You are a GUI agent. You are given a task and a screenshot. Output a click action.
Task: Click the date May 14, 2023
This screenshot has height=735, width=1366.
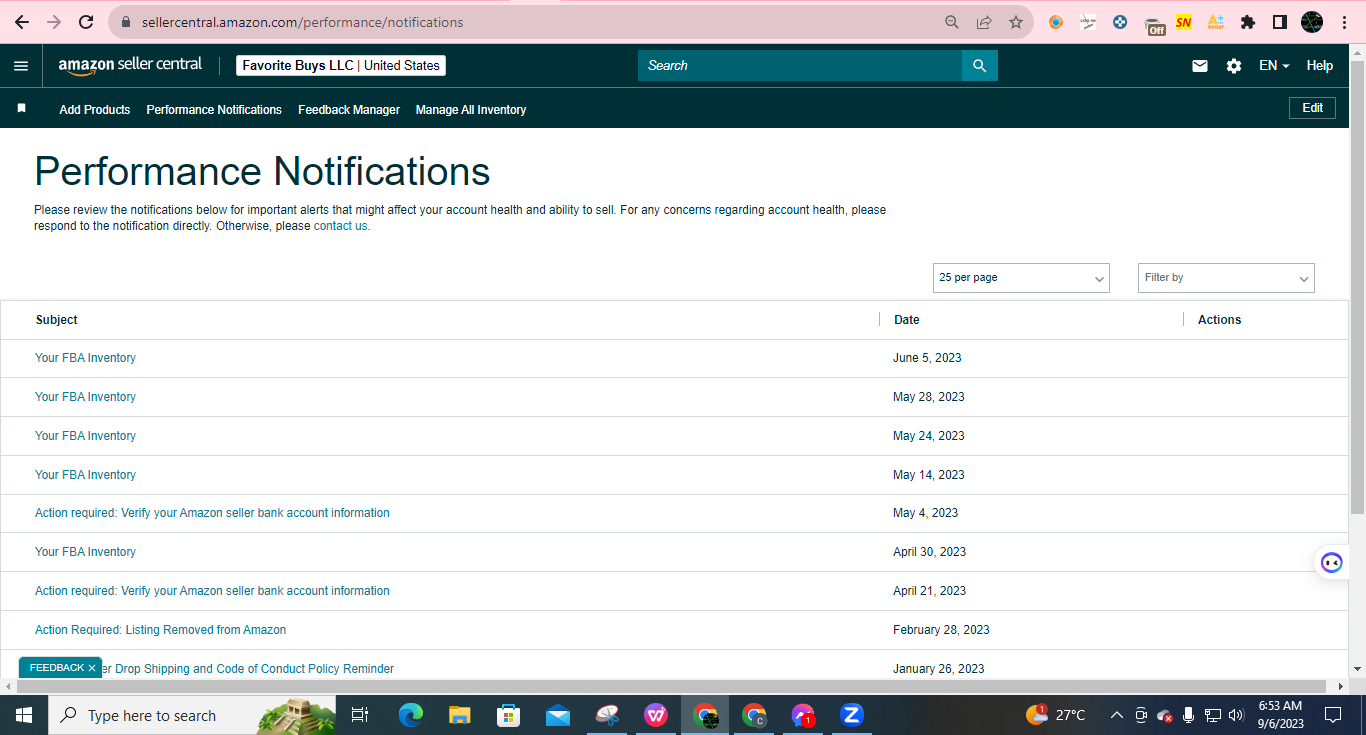pos(928,475)
